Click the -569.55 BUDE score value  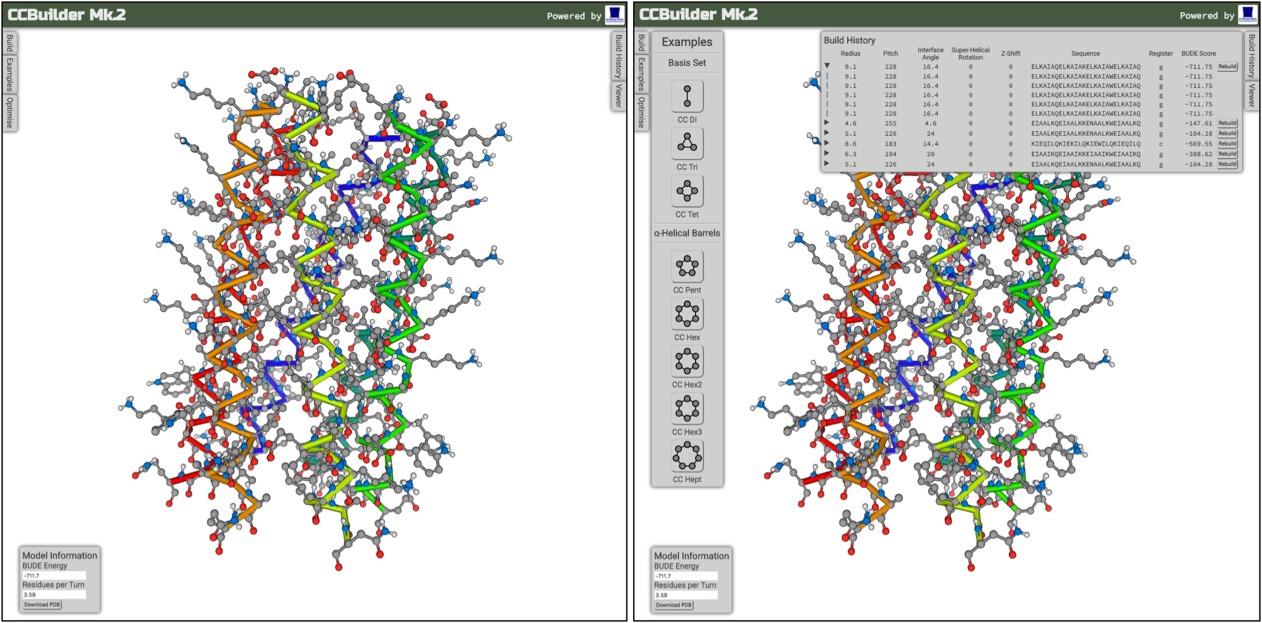pyautogui.click(x=1197, y=144)
